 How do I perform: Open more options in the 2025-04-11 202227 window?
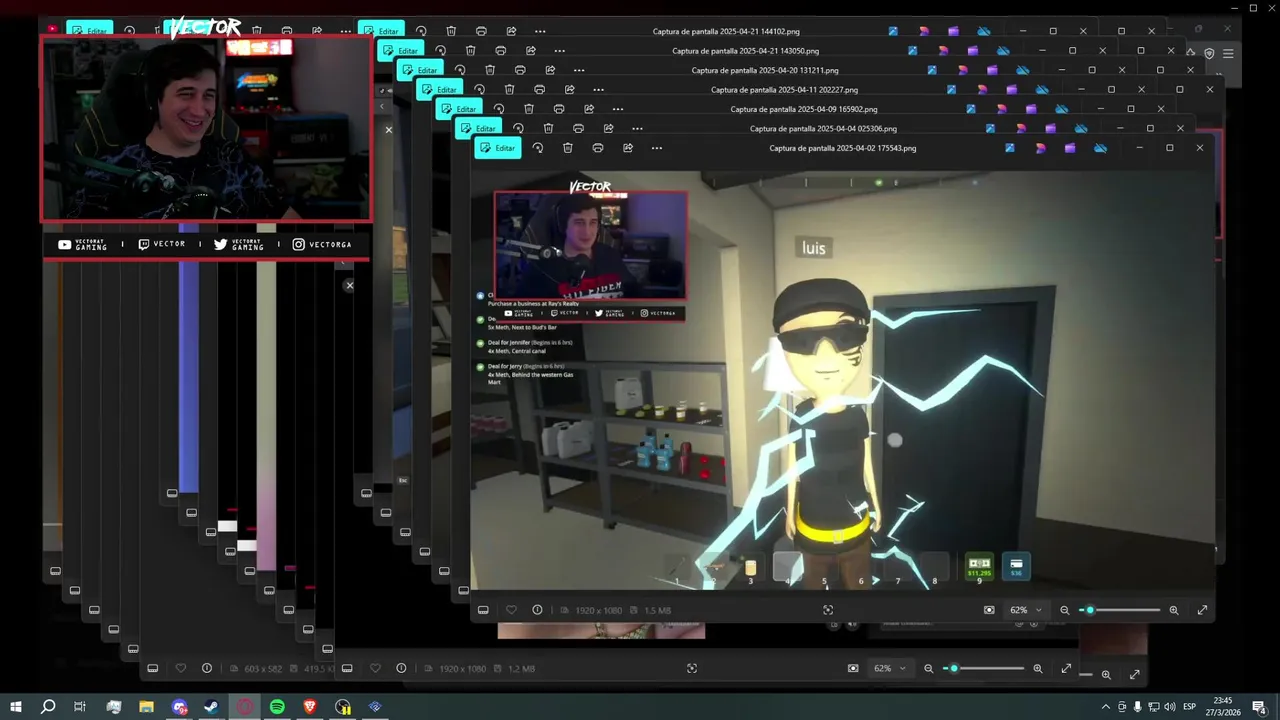click(x=598, y=89)
